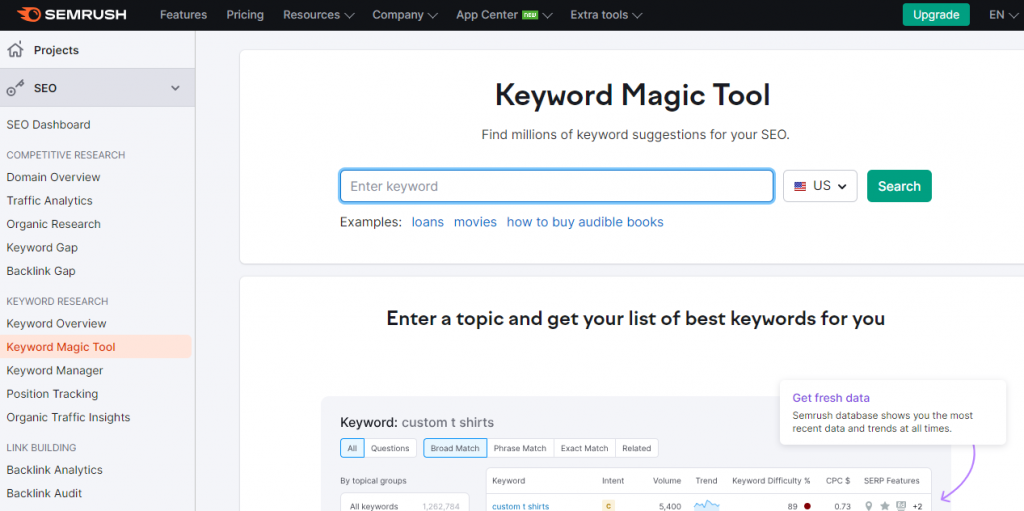Image resolution: width=1024 pixels, height=511 pixels.
Task: Click the green Search button
Action: click(x=899, y=186)
